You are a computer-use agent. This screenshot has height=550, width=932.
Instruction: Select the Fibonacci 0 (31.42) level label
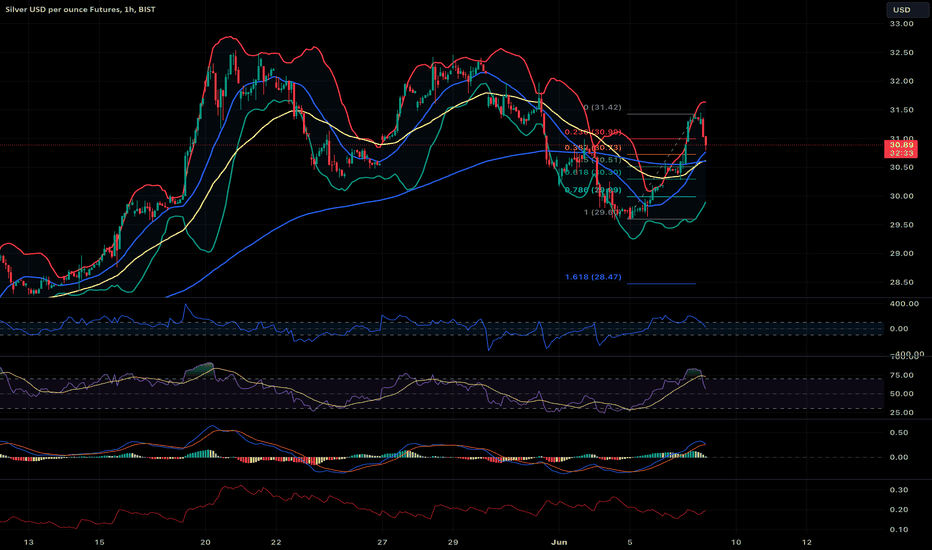(x=602, y=108)
